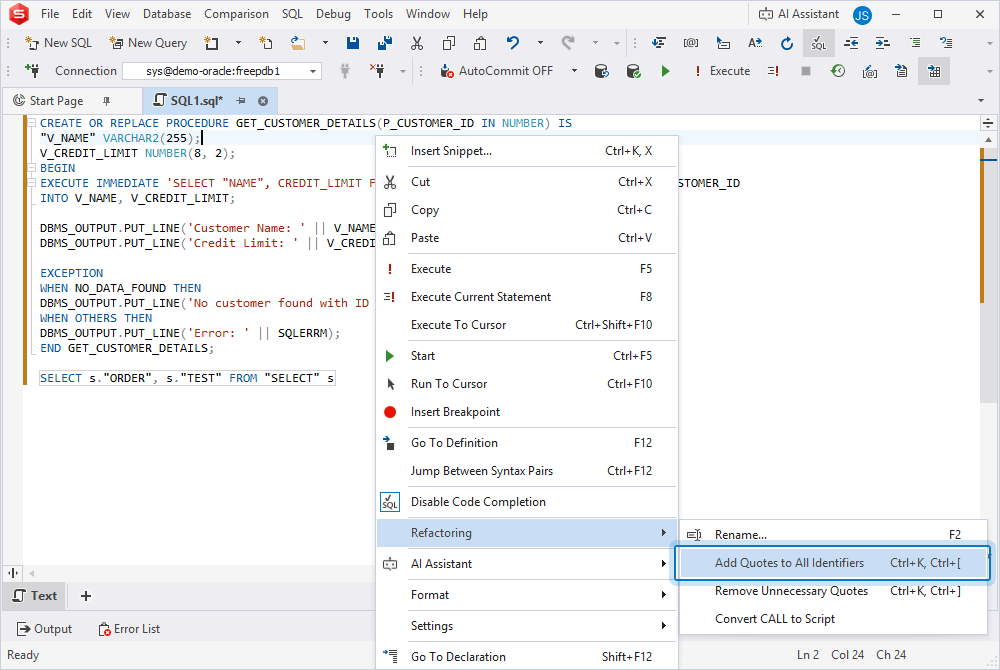Click the Paste icon in the toolbar
The width and height of the screenshot is (1000, 670).
[x=480, y=43]
